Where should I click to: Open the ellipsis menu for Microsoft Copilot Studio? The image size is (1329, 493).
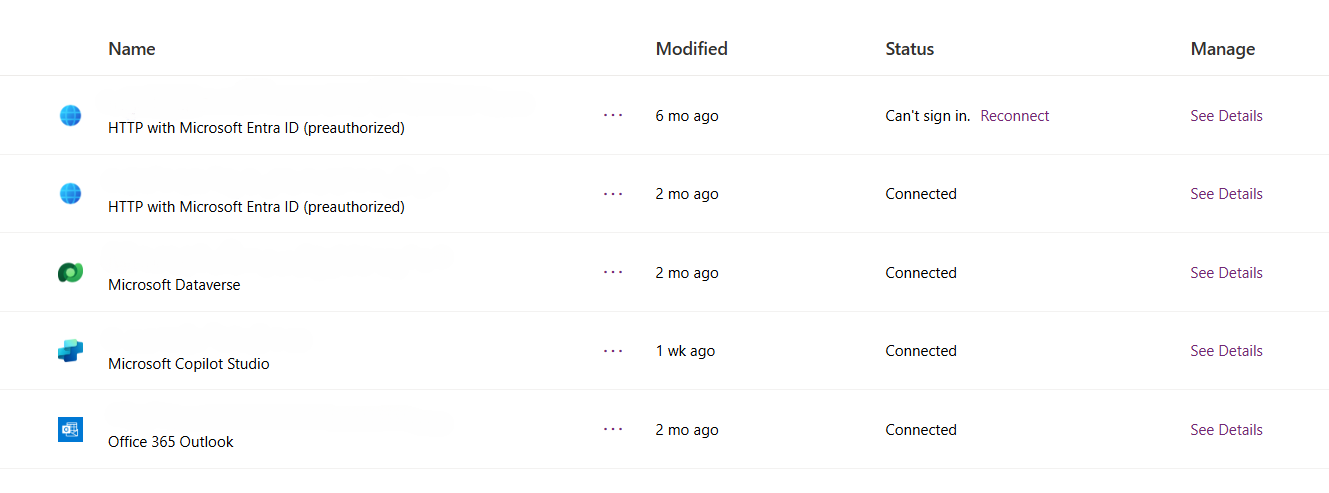(x=613, y=351)
